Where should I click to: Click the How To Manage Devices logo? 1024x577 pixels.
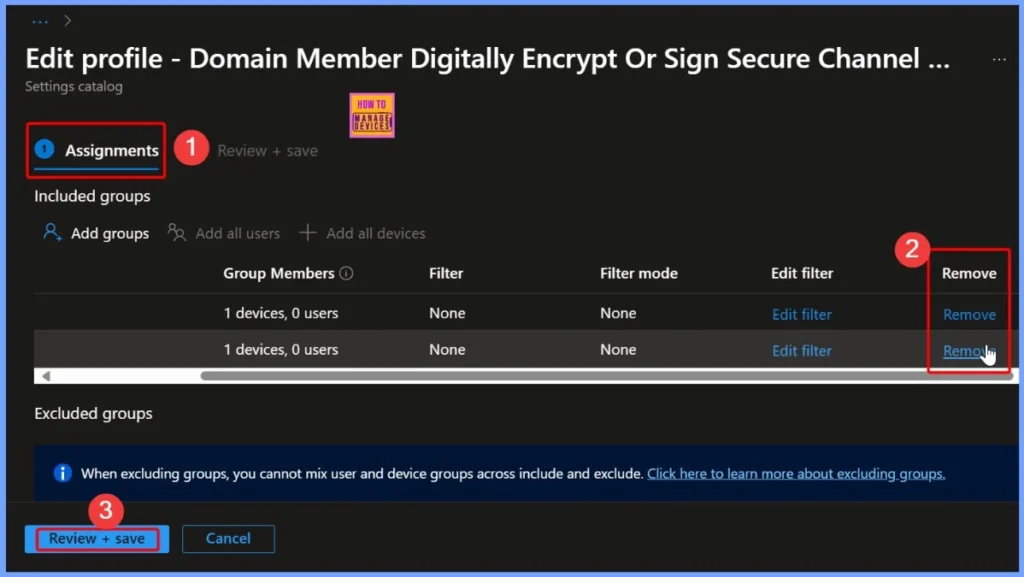(x=371, y=114)
